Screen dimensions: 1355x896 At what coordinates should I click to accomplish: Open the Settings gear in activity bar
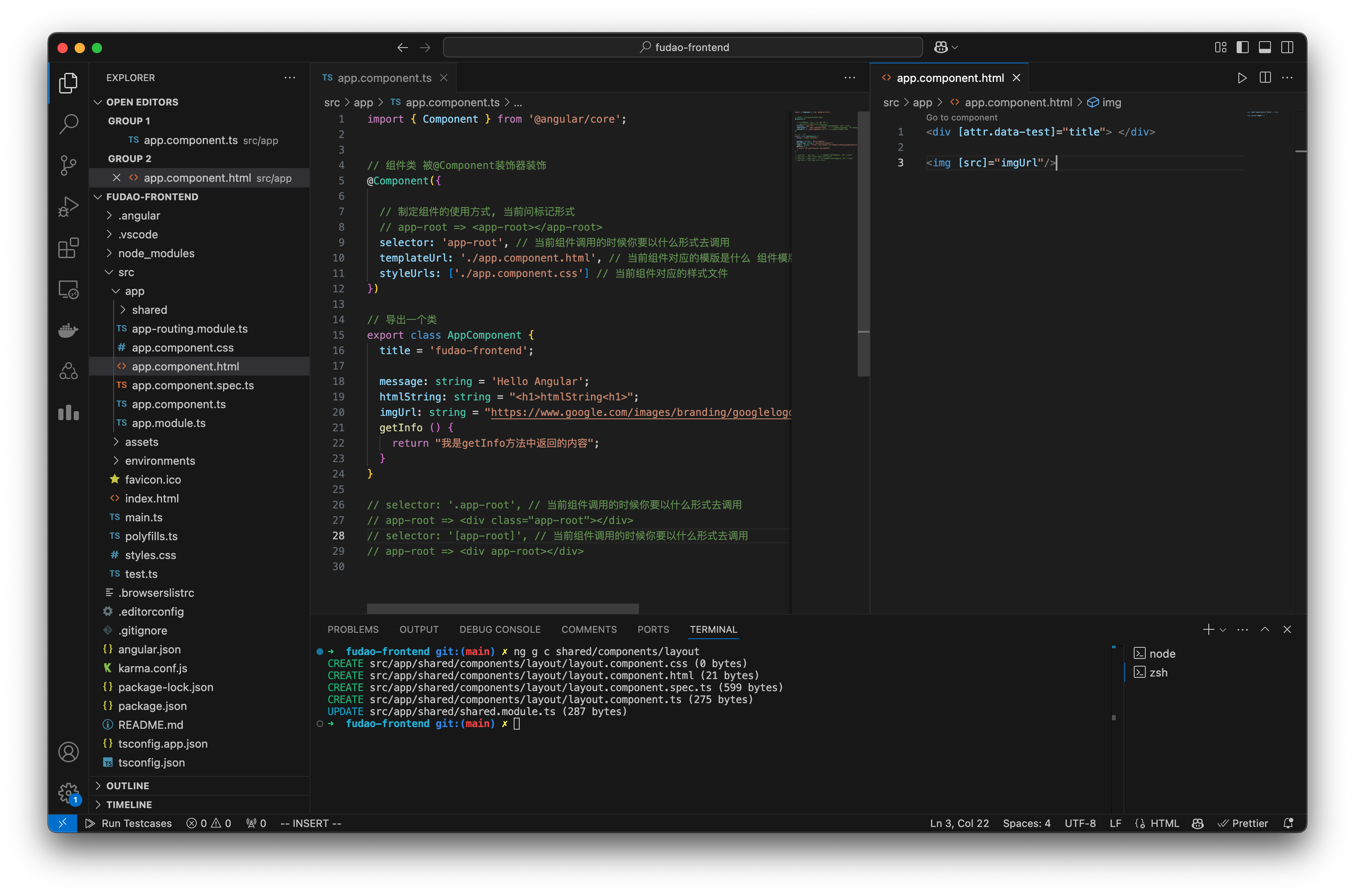point(69,793)
